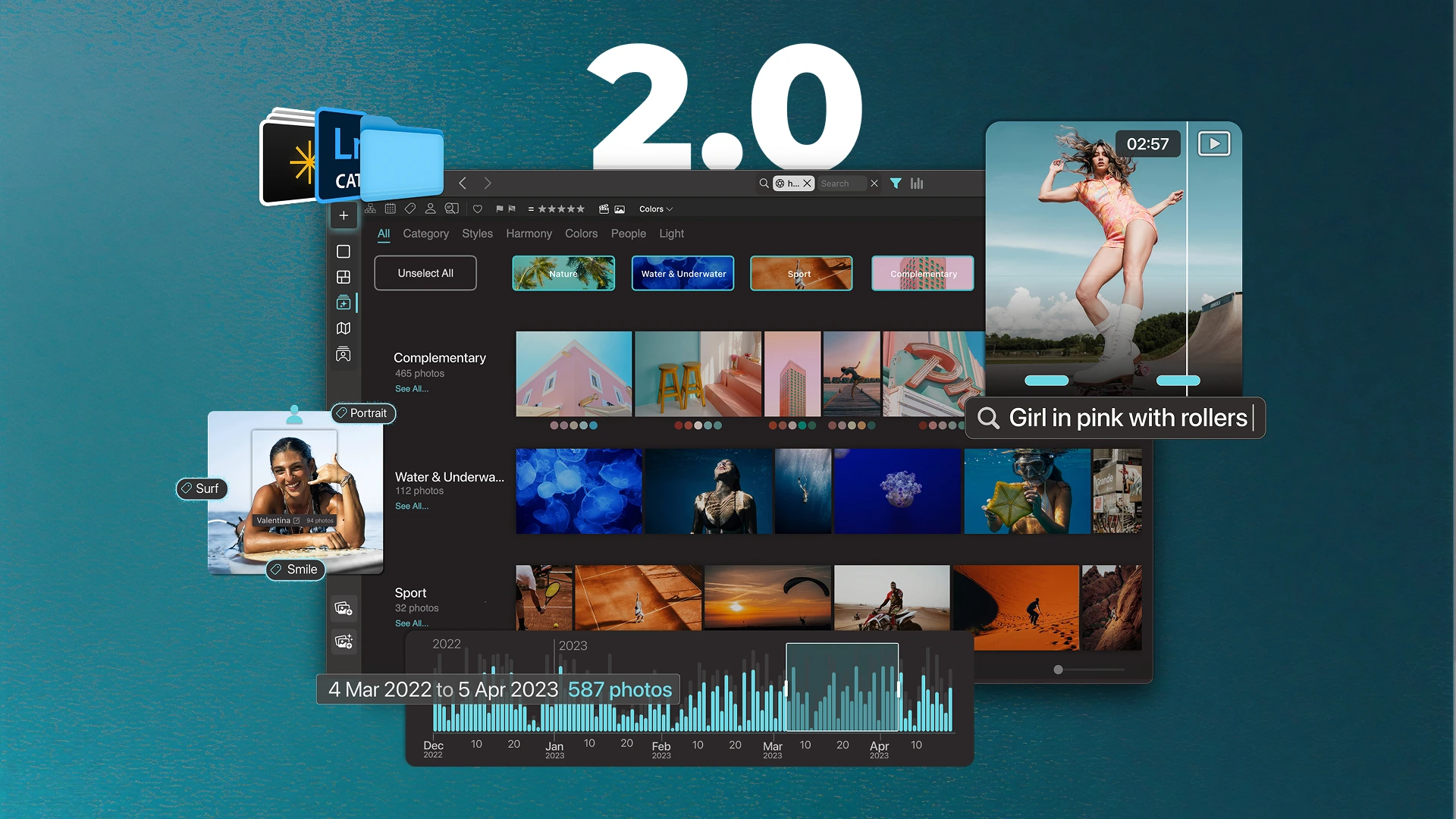Click the add photos with sparkle icon
Screen dimensions: 1456x819
click(x=344, y=642)
